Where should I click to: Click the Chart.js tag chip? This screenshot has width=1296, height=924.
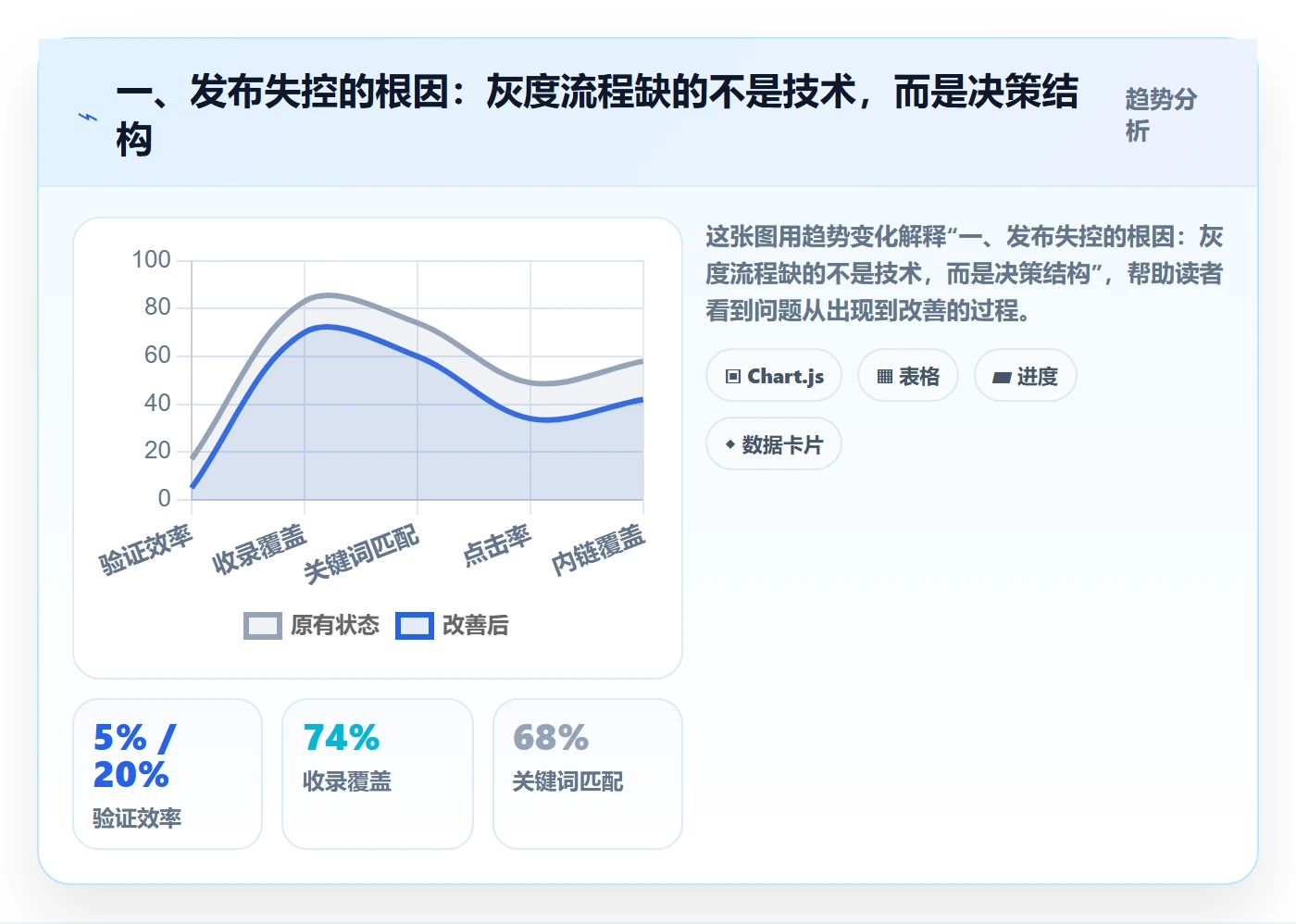click(x=774, y=376)
